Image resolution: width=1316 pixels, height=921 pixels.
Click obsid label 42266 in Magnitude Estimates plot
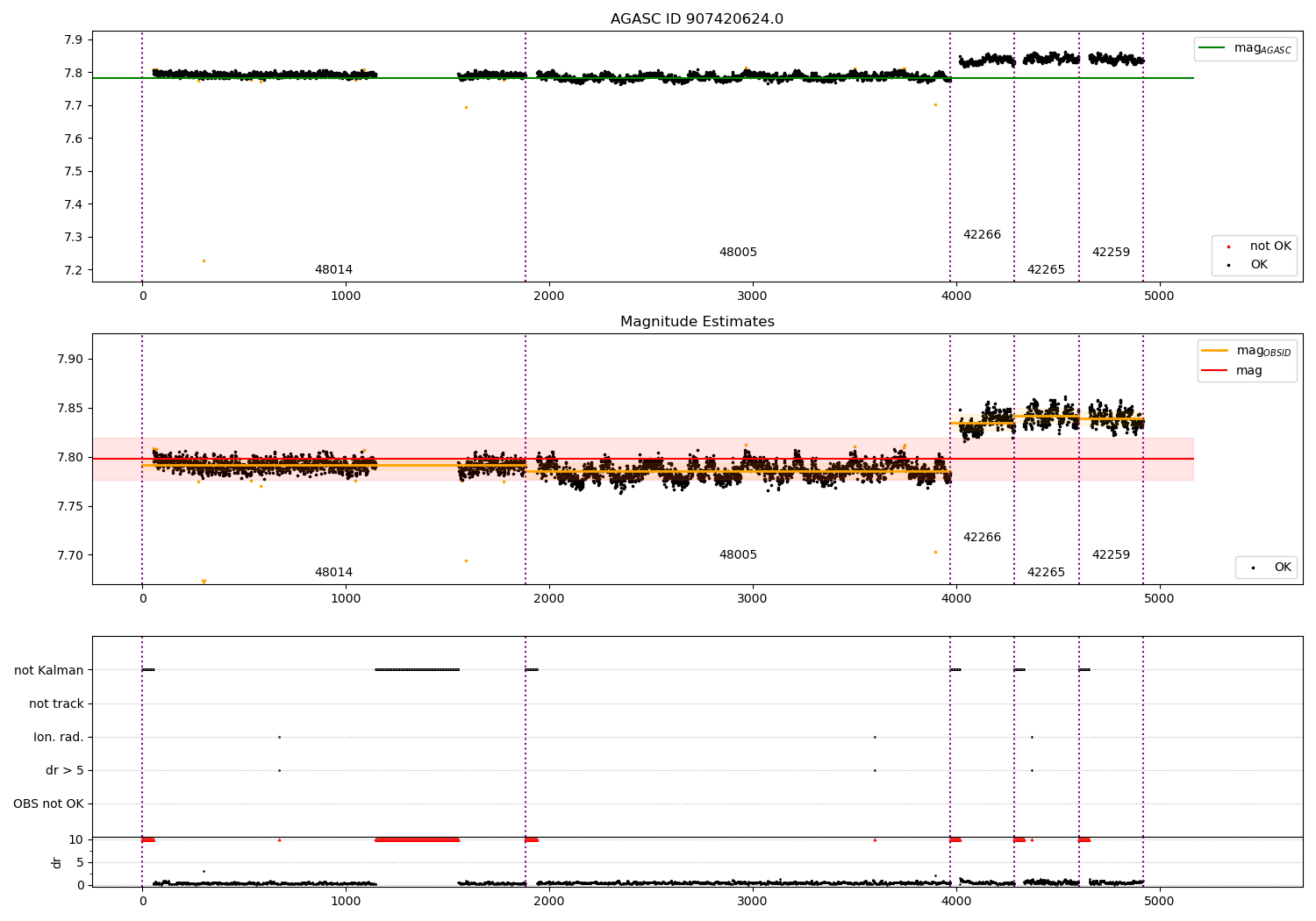[982, 538]
